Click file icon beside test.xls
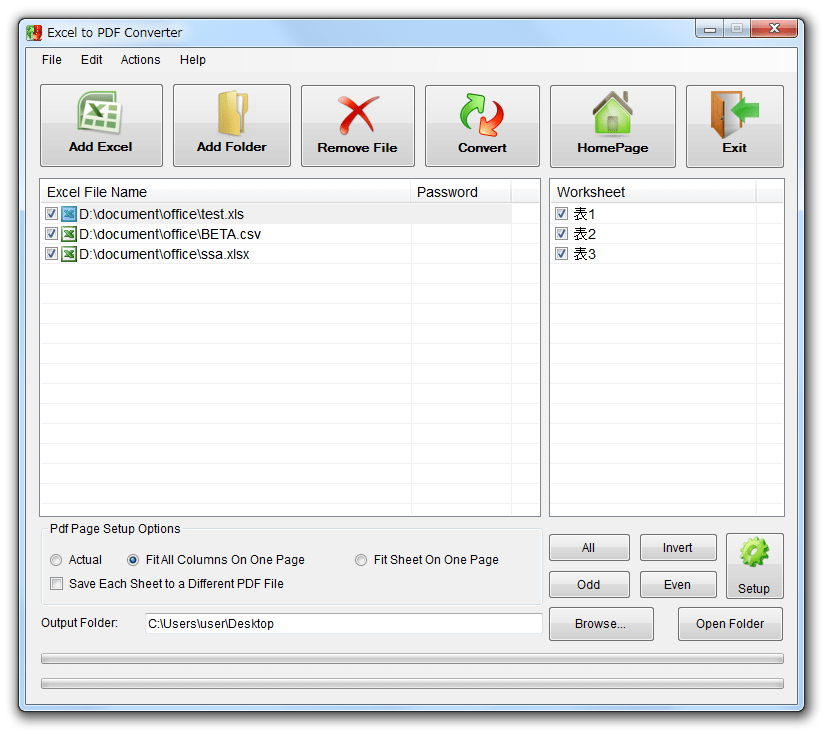Viewport: 826px width, 735px height. click(x=68, y=214)
